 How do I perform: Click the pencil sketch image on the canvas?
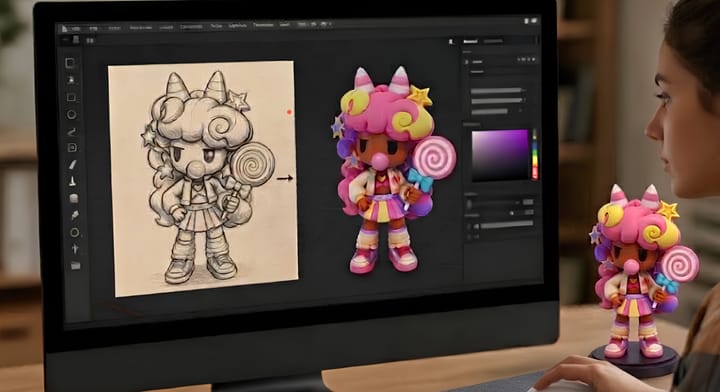click(203, 178)
